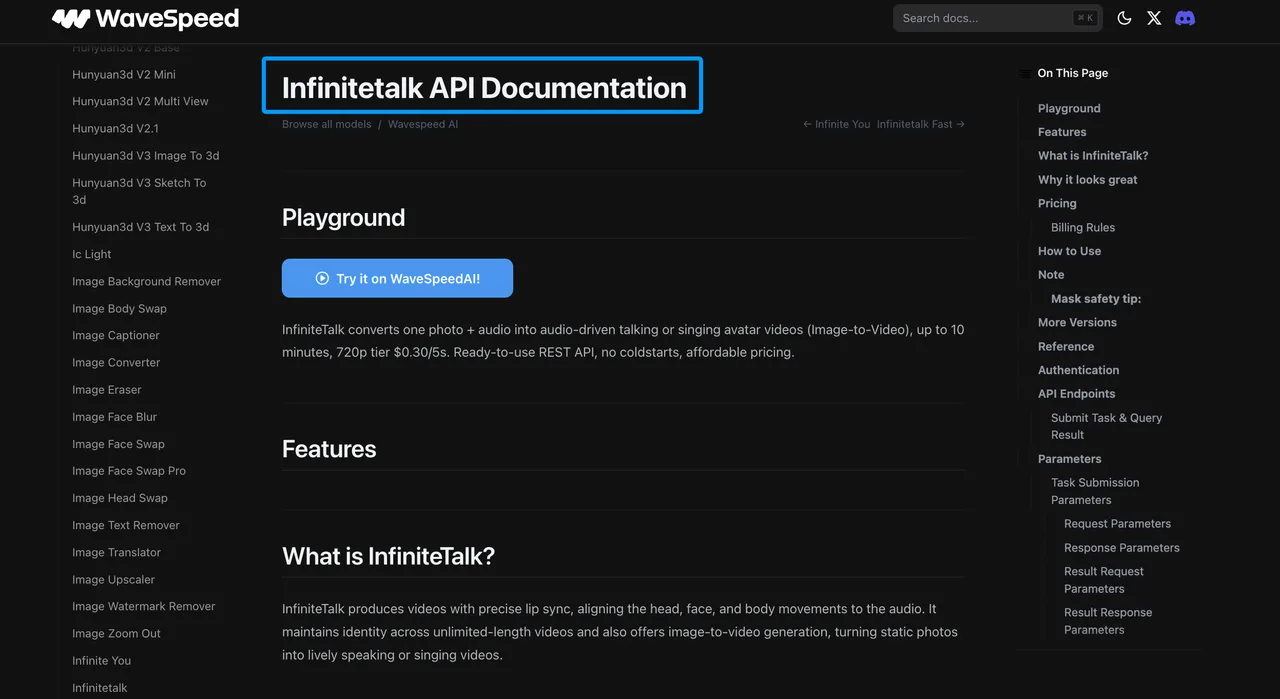Open Image Face Swap page
1280x699 pixels.
(118, 443)
